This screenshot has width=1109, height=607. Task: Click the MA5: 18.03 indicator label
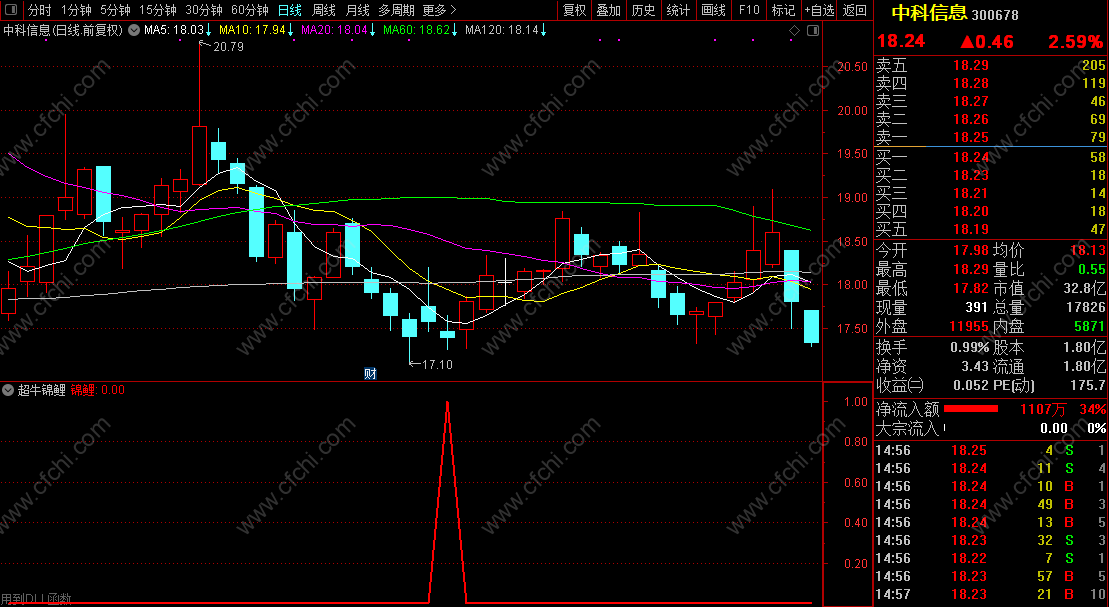173,30
